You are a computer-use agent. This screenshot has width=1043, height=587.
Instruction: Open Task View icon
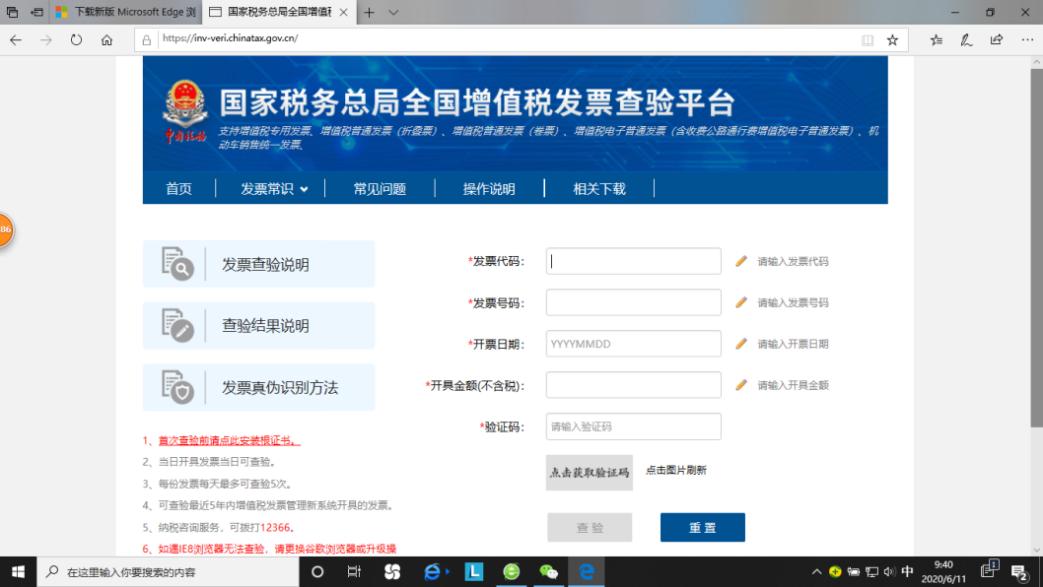tap(354, 572)
